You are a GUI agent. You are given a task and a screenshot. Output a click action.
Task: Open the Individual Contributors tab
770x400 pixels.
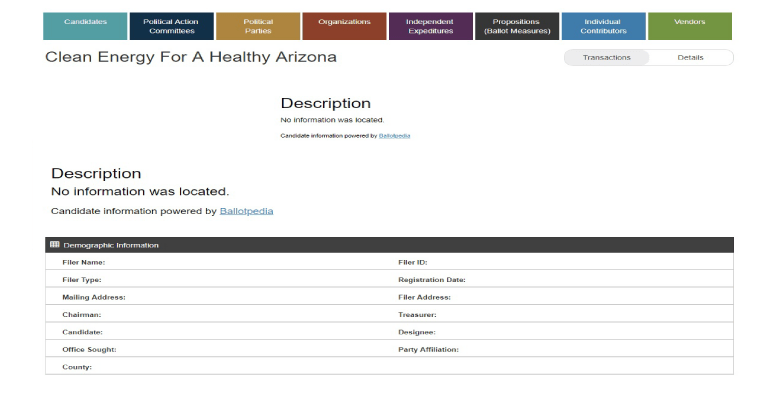pyautogui.click(x=602, y=26)
